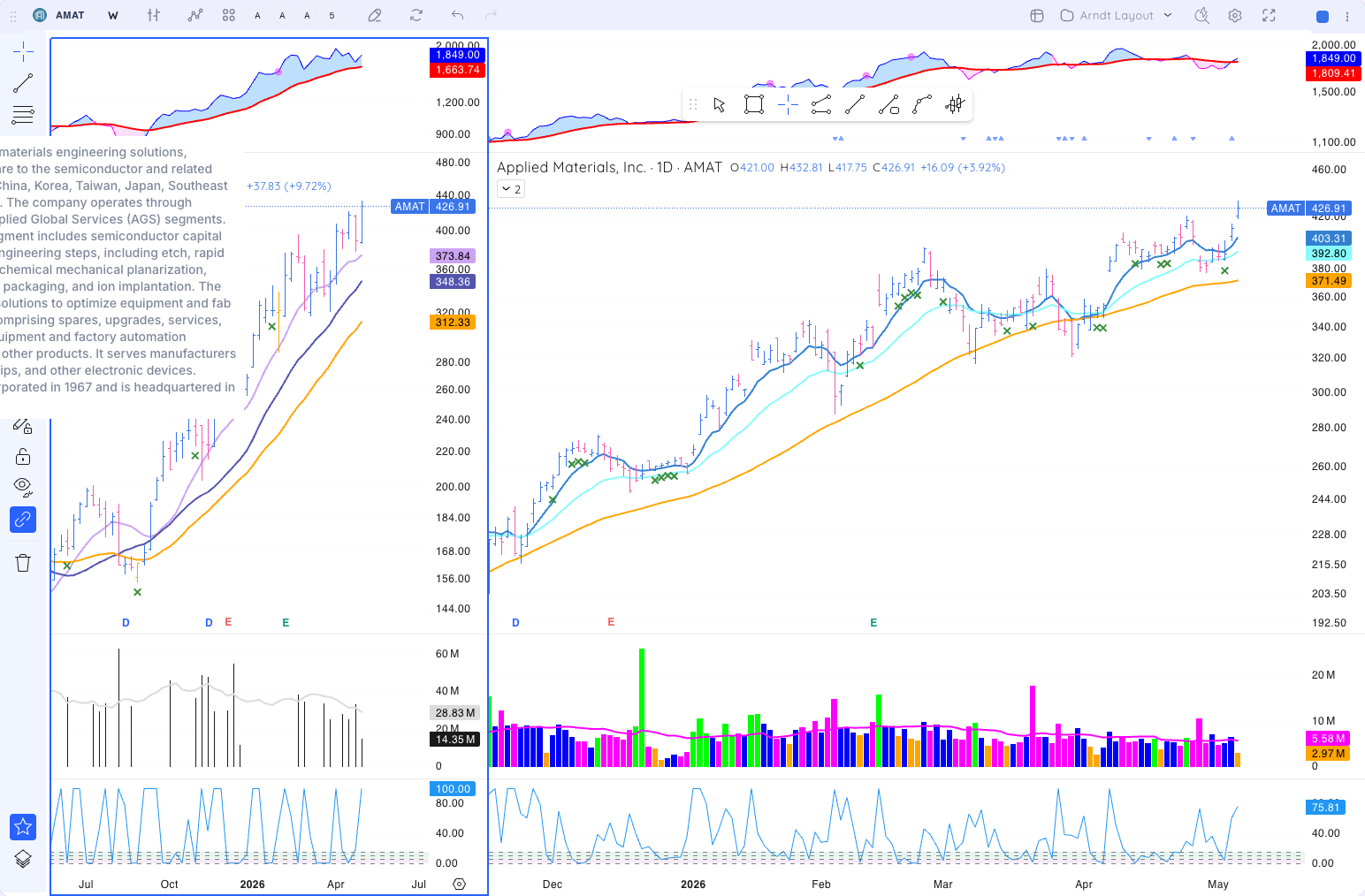
Task: Open the quick search lightning icon
Action: point(1201,15)
